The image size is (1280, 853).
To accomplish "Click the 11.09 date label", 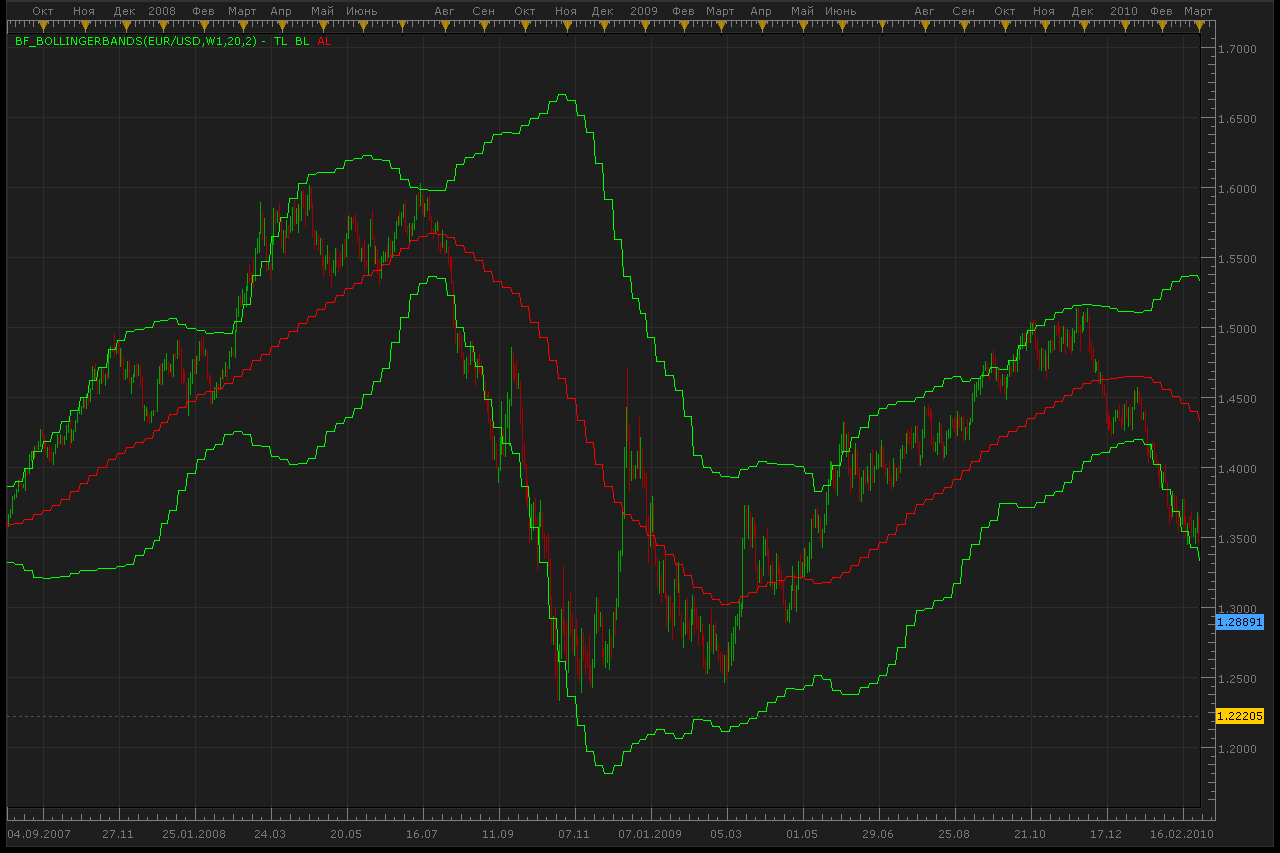I will click(498, 833).
